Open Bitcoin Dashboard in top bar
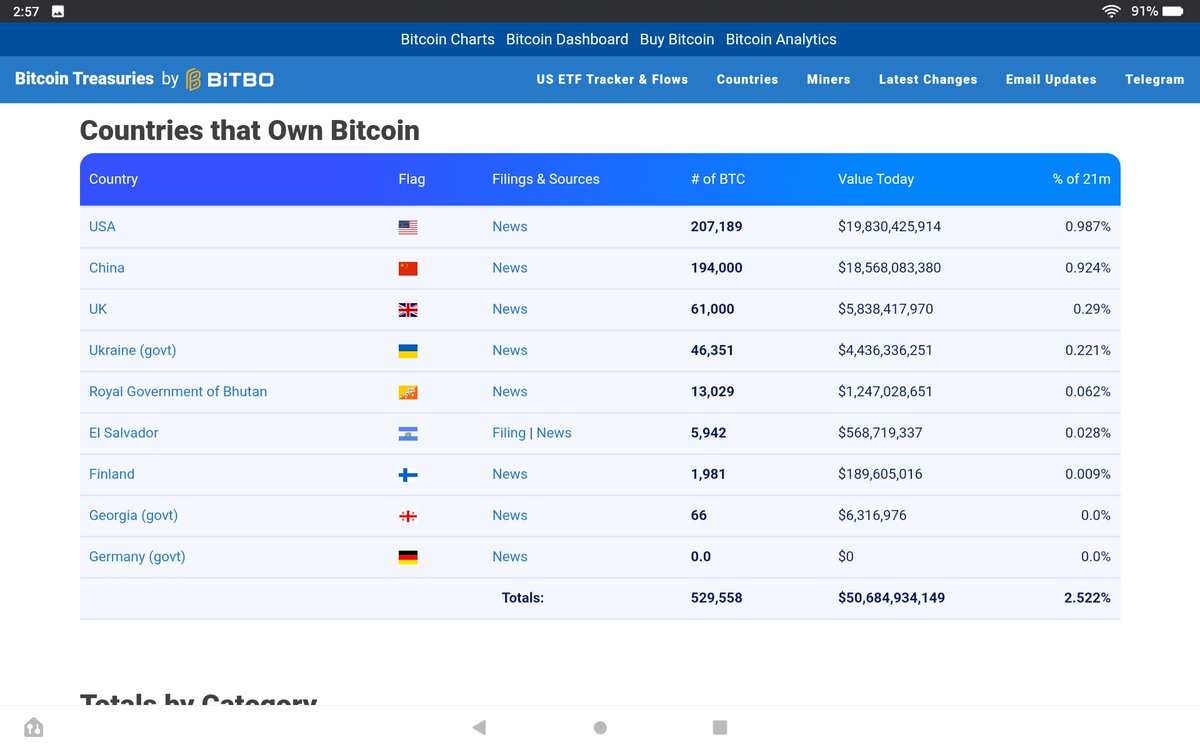 coord(567,39)
